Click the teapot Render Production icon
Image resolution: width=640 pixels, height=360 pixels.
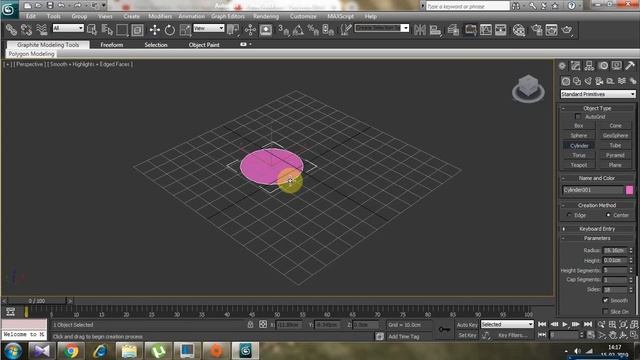point(567,30)
